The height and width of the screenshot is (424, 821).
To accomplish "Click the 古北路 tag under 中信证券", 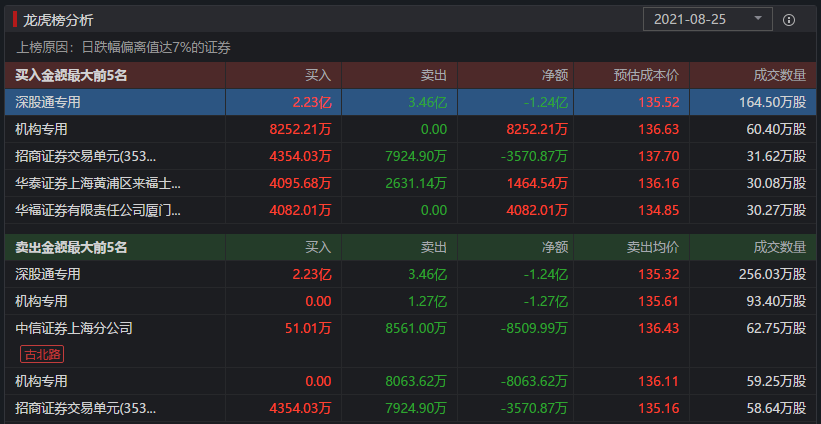I will (42, 353).
